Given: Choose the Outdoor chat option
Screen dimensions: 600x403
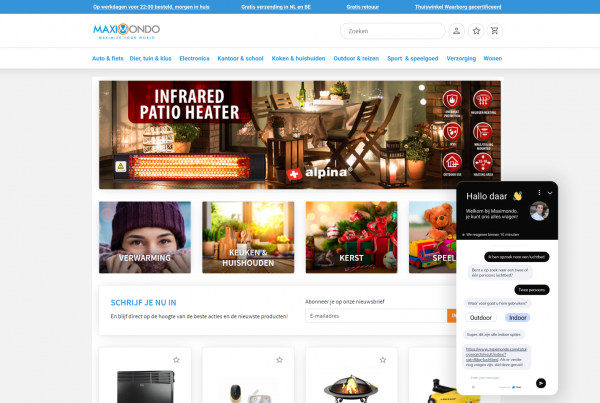Looking at the screenshot, I should click(x=481, y=318).
